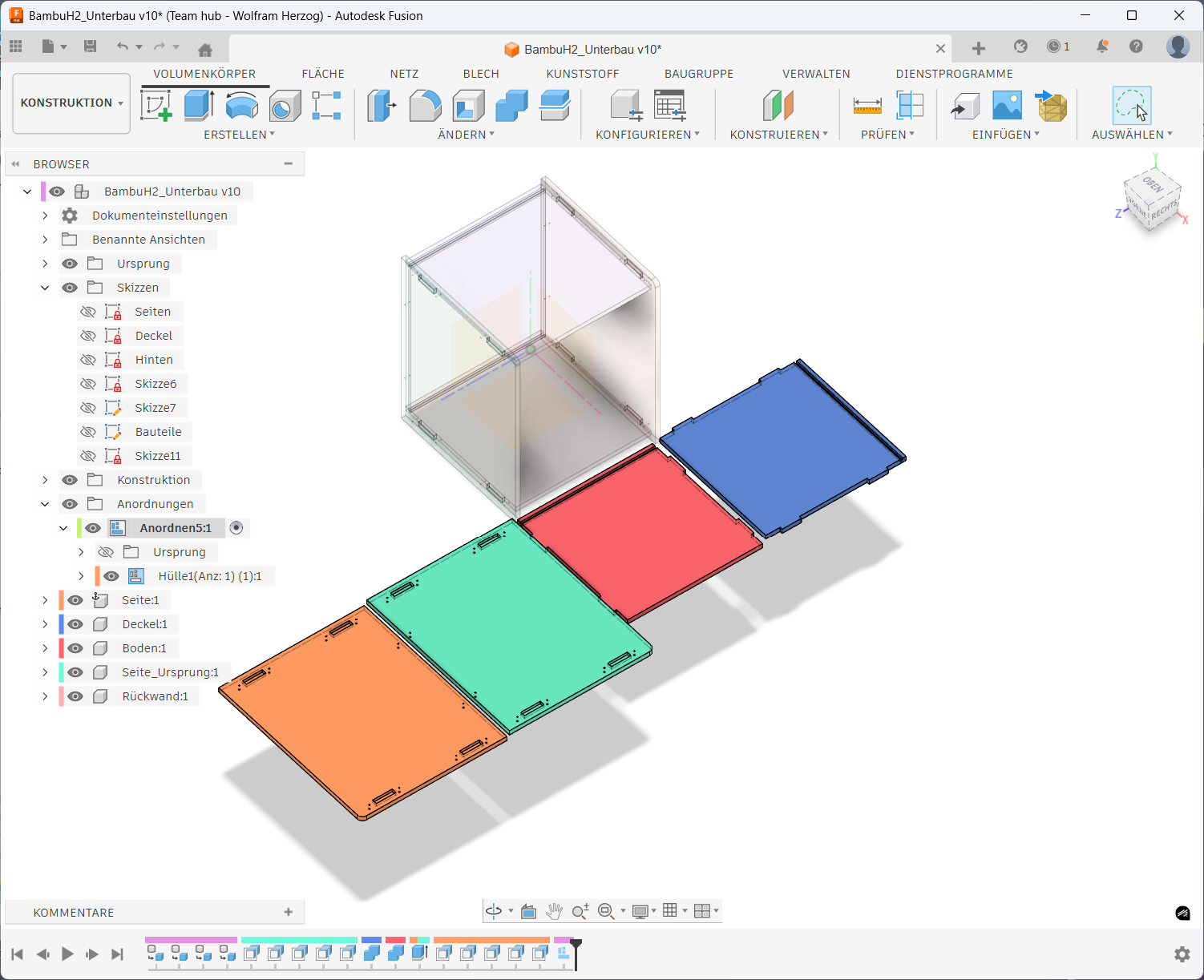The width and height of the screenshot is (1204, 980).
Task: Click the Insert Mesh icon in Einfügen
Action: 1052,105
